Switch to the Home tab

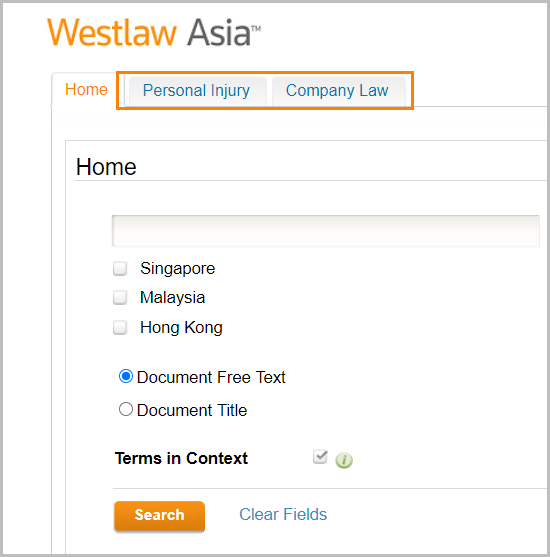point(86,90)
